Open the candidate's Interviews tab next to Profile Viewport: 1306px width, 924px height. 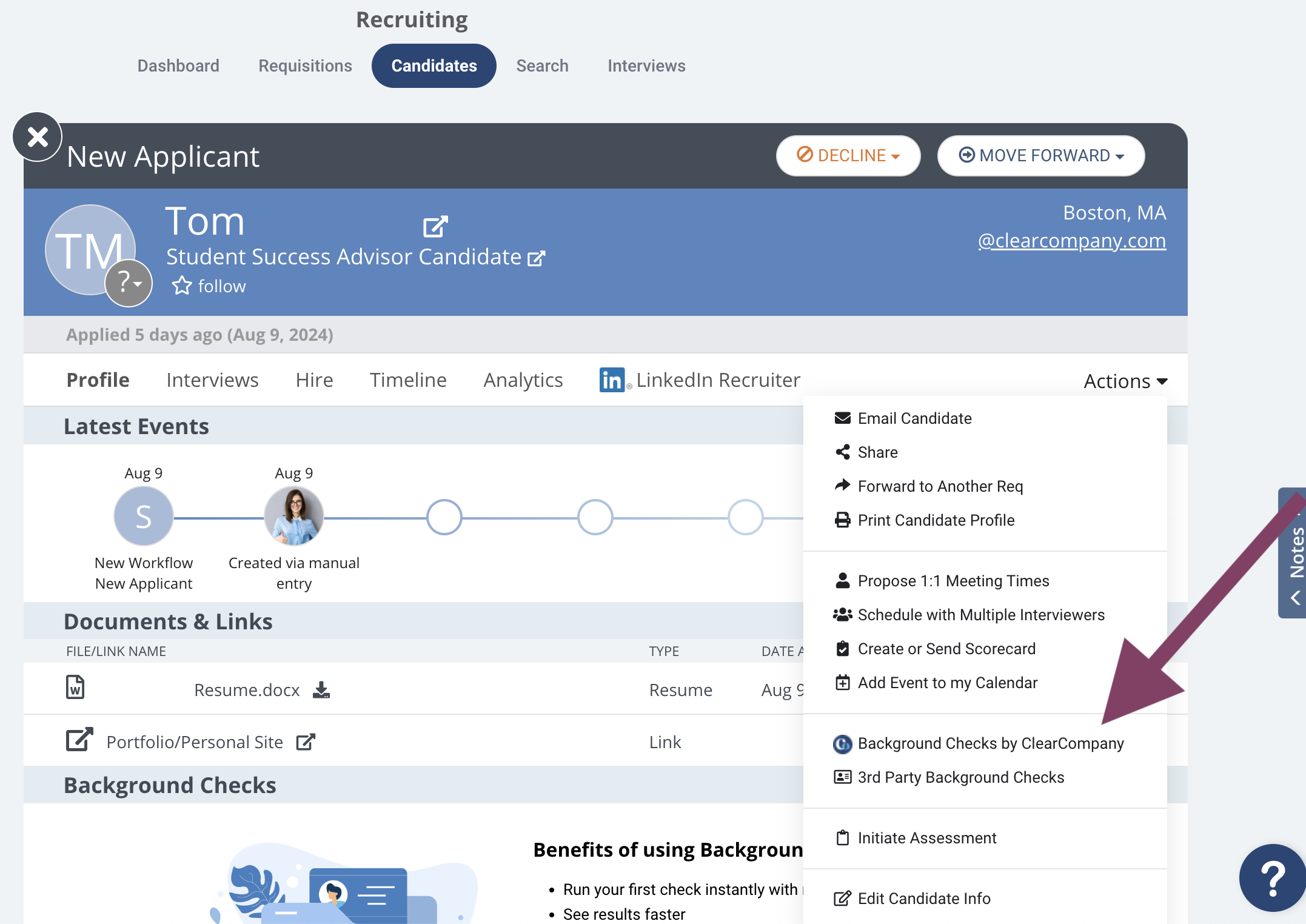click(212, 380)
